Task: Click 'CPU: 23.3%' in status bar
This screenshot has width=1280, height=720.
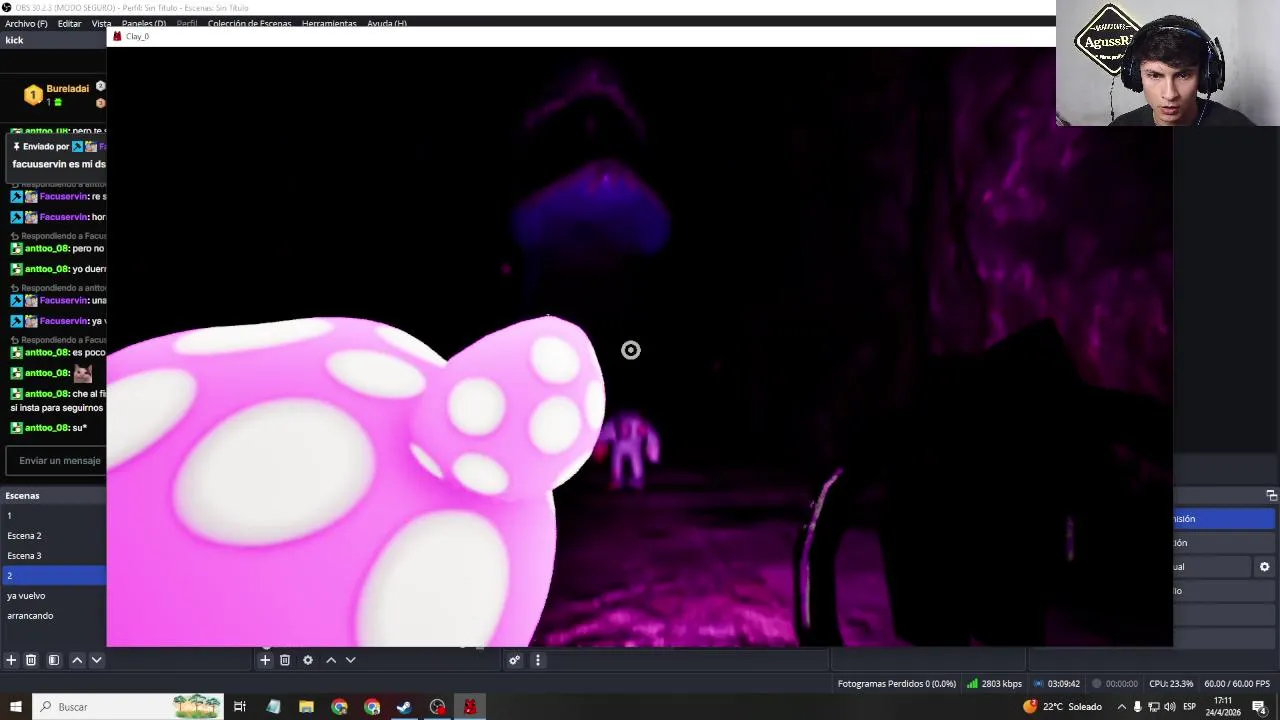Action: click(x=1171, y=684)
